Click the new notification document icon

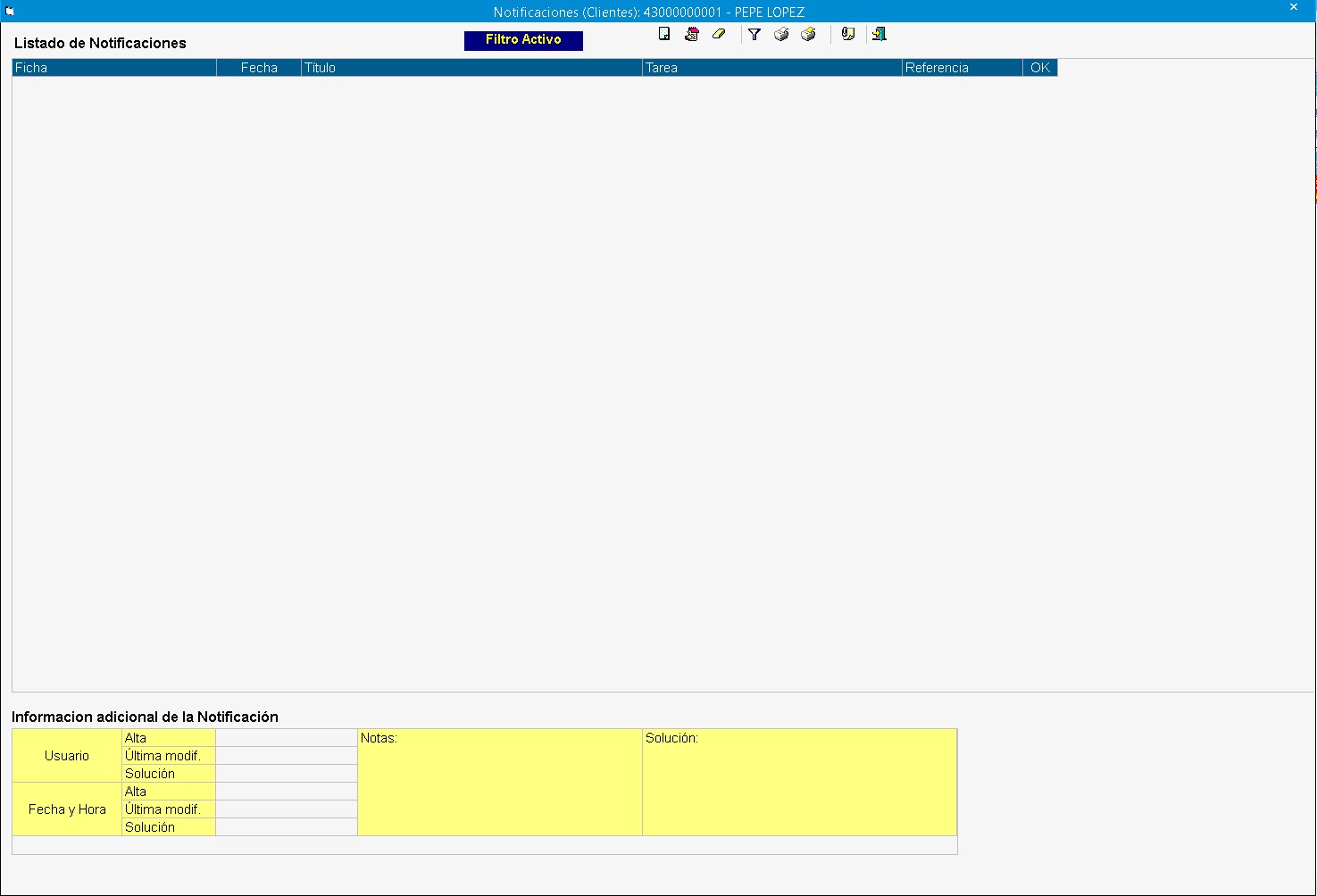(x=664, y=34)
